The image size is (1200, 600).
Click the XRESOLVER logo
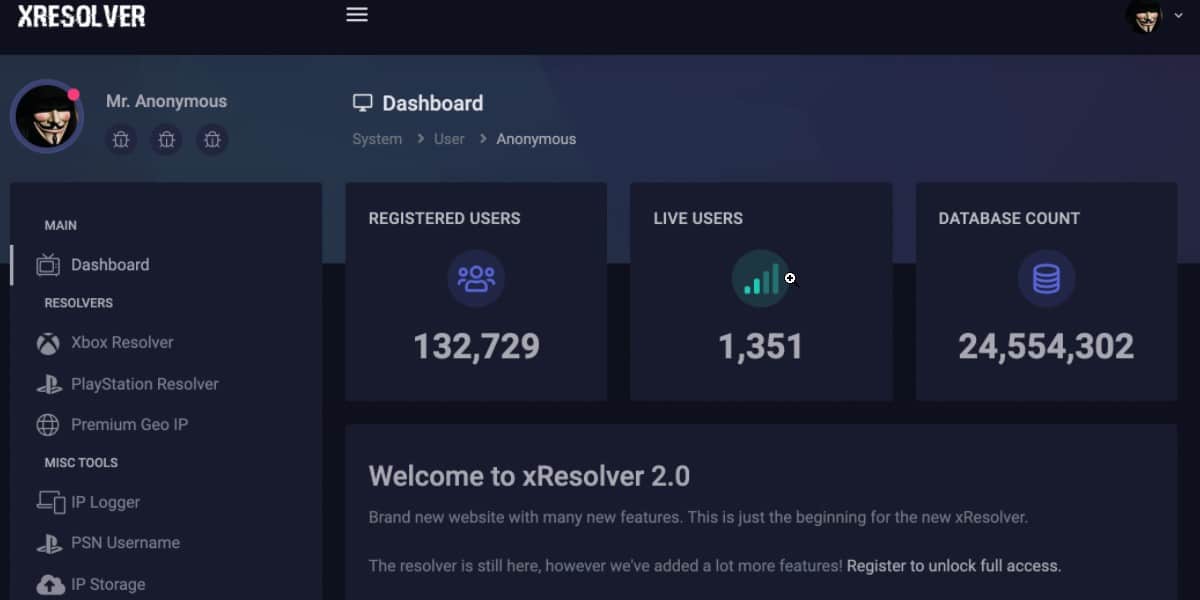81,16
